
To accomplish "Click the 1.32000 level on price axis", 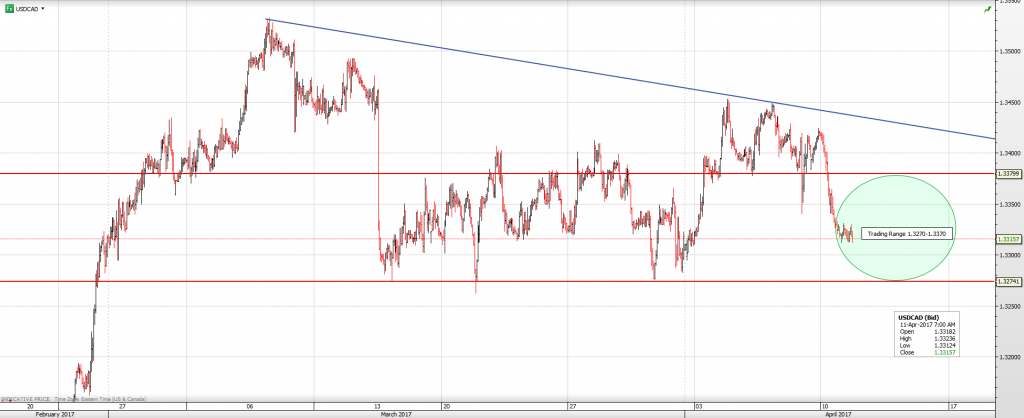I will [x=1008, y=356].
